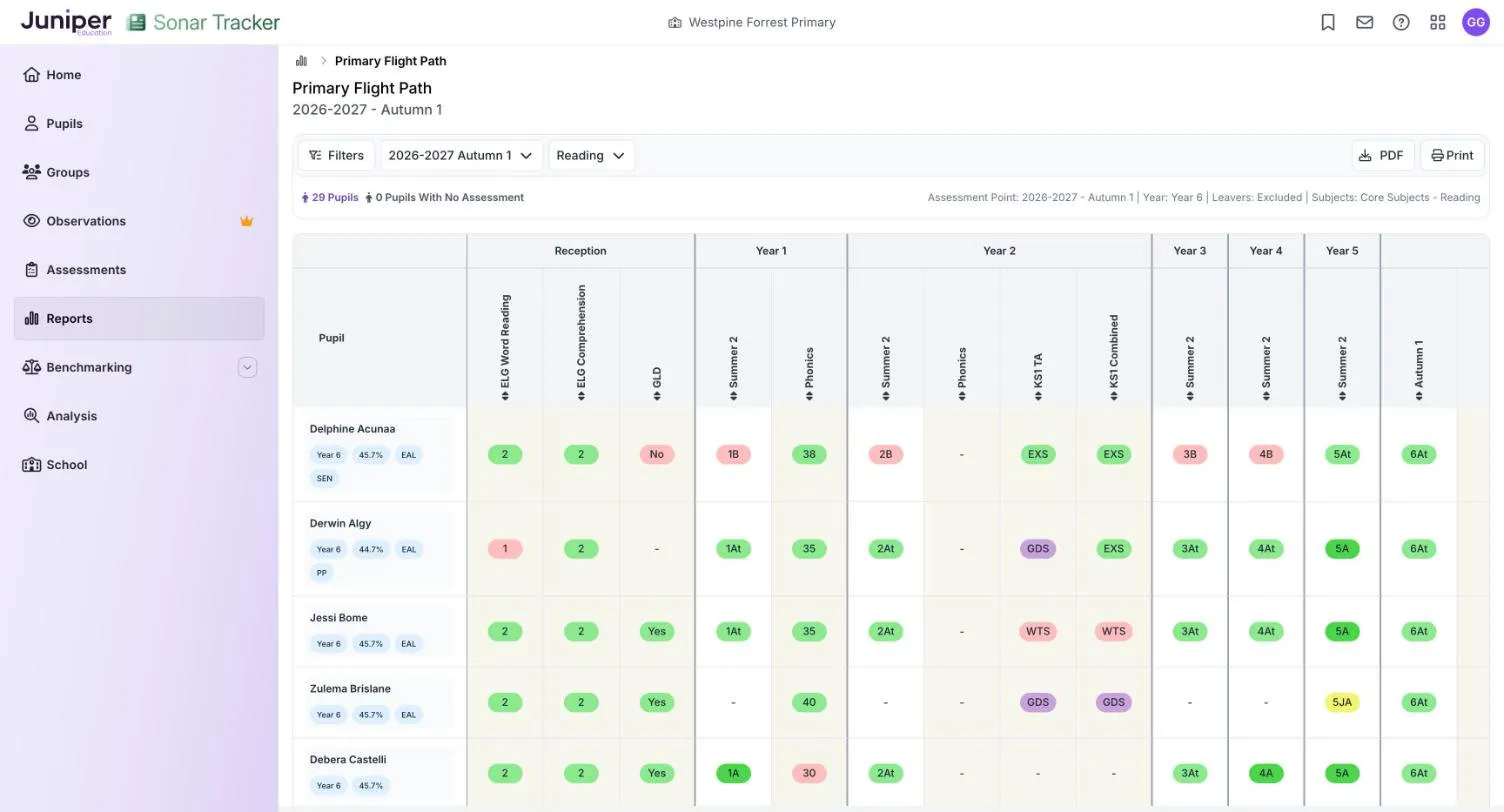
Task: Open the 2026-2027 Autumn 1 dropdown
Action: coord(461,155)
